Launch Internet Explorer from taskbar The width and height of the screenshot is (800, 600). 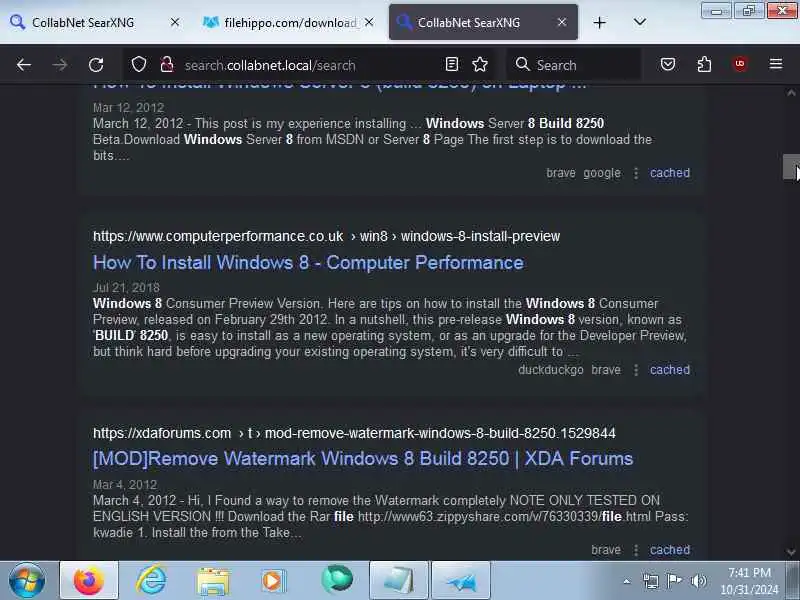point(151,580)
